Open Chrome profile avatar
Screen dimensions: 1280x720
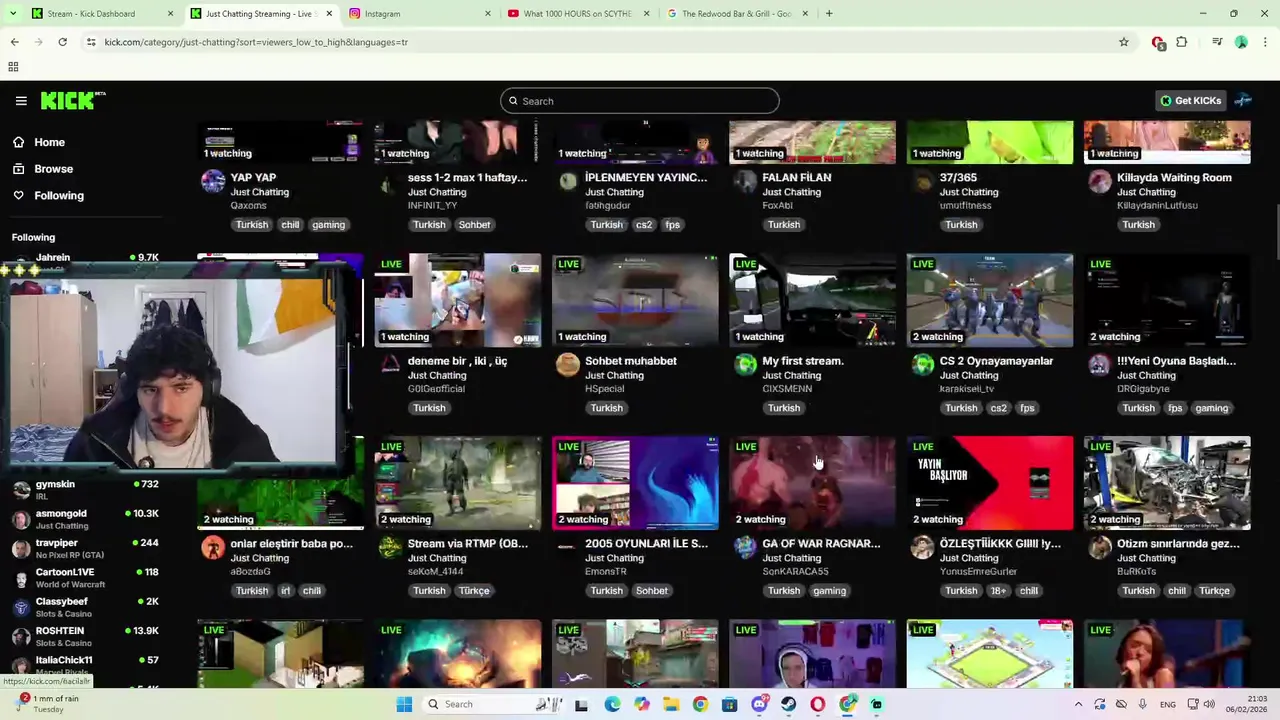point(1241,42)
